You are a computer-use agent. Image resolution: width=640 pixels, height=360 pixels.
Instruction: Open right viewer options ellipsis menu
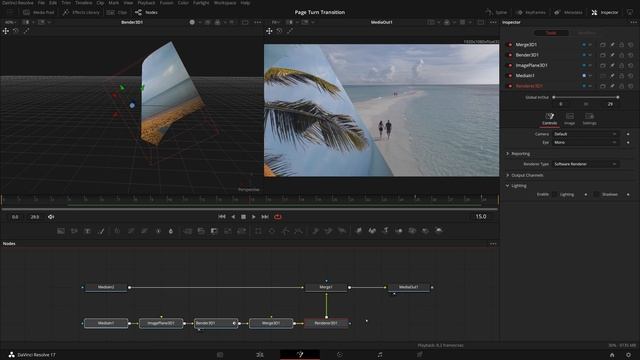[x=493, y=22]
